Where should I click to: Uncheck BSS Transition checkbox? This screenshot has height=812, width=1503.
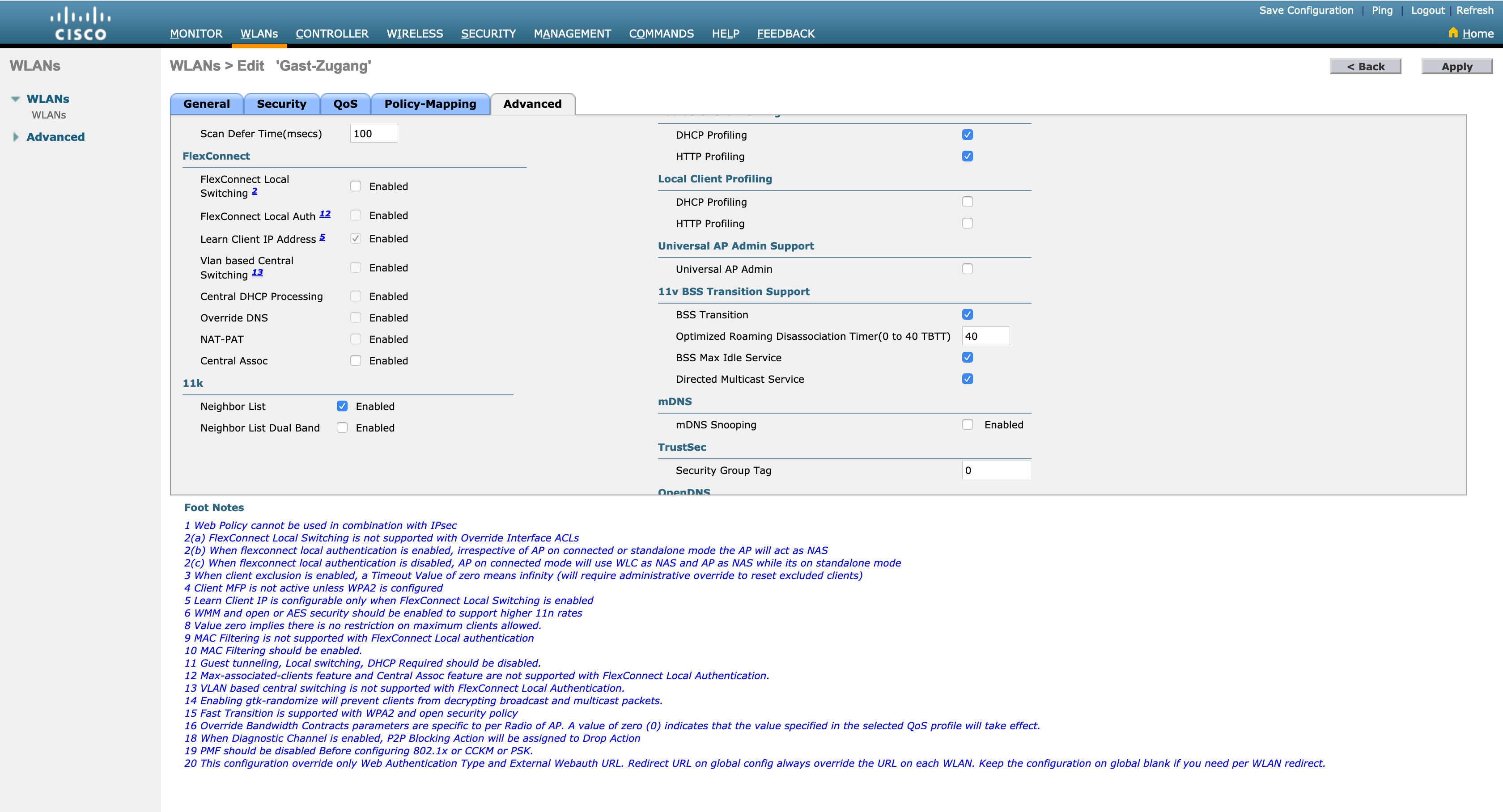(x=968, y=314)
